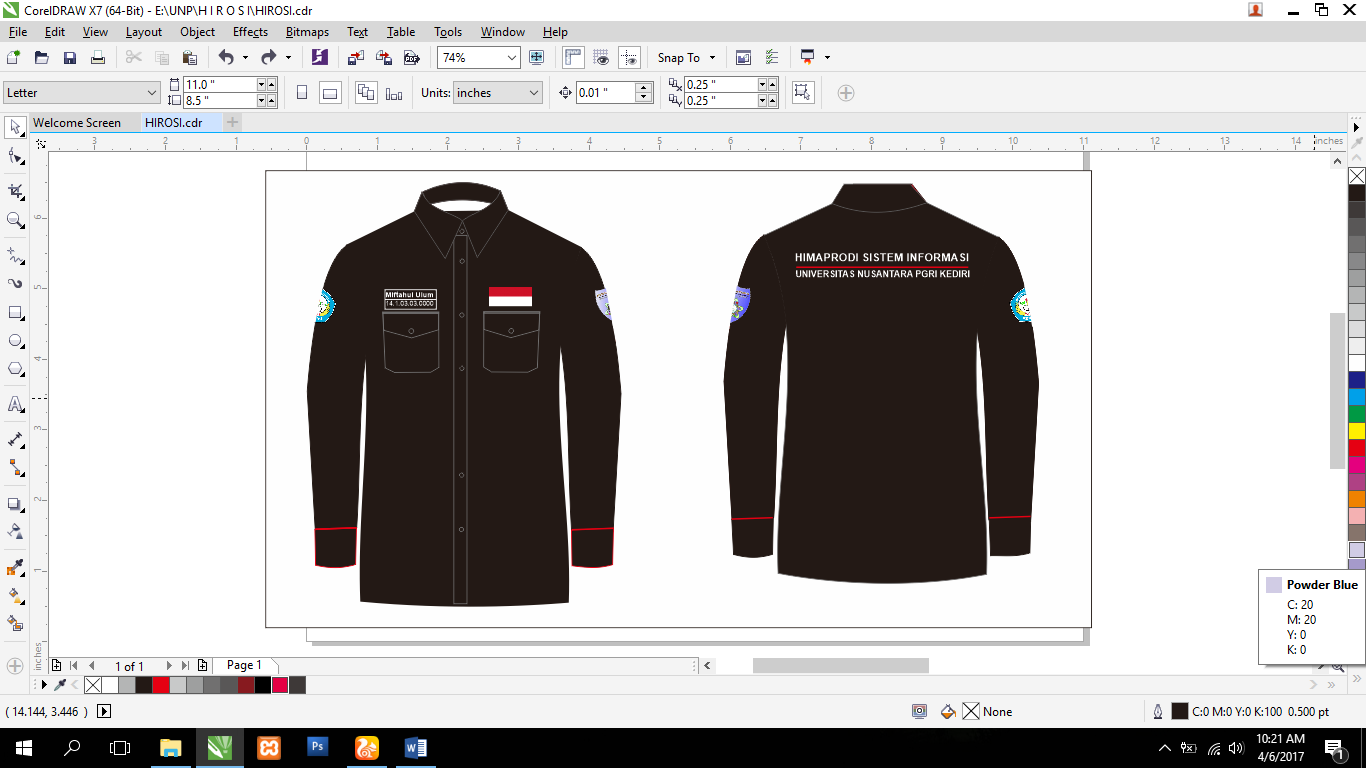Select the Zoom tool in the toolbox
1366x768 pixels.
coord(14,221)
